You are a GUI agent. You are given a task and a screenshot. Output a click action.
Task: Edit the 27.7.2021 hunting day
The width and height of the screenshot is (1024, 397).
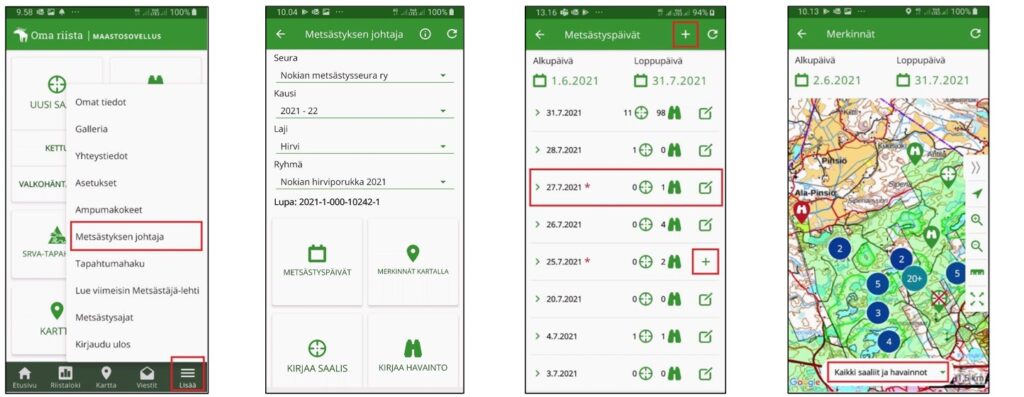[705, 187]
